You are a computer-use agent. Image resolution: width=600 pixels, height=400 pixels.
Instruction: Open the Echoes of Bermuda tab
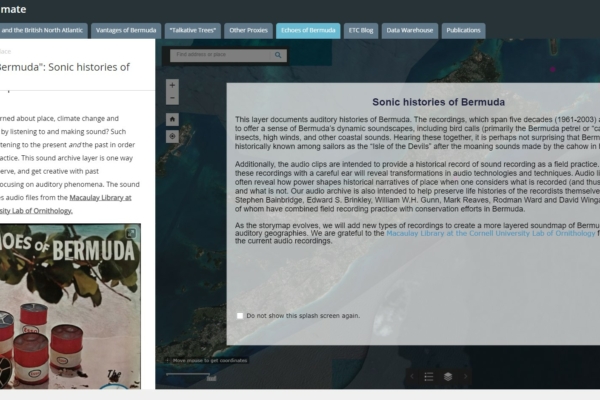point(307,31)
